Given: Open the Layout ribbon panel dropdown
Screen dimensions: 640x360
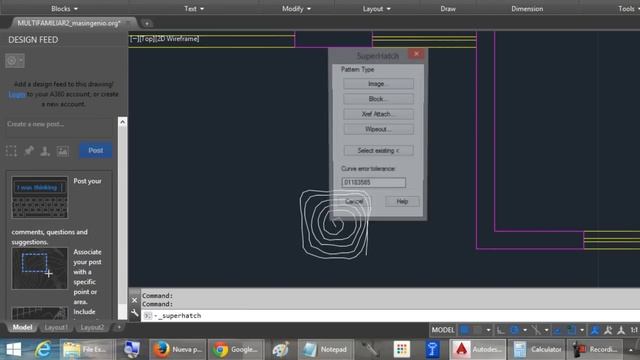Looking at the screenshot, I should 376,9.
